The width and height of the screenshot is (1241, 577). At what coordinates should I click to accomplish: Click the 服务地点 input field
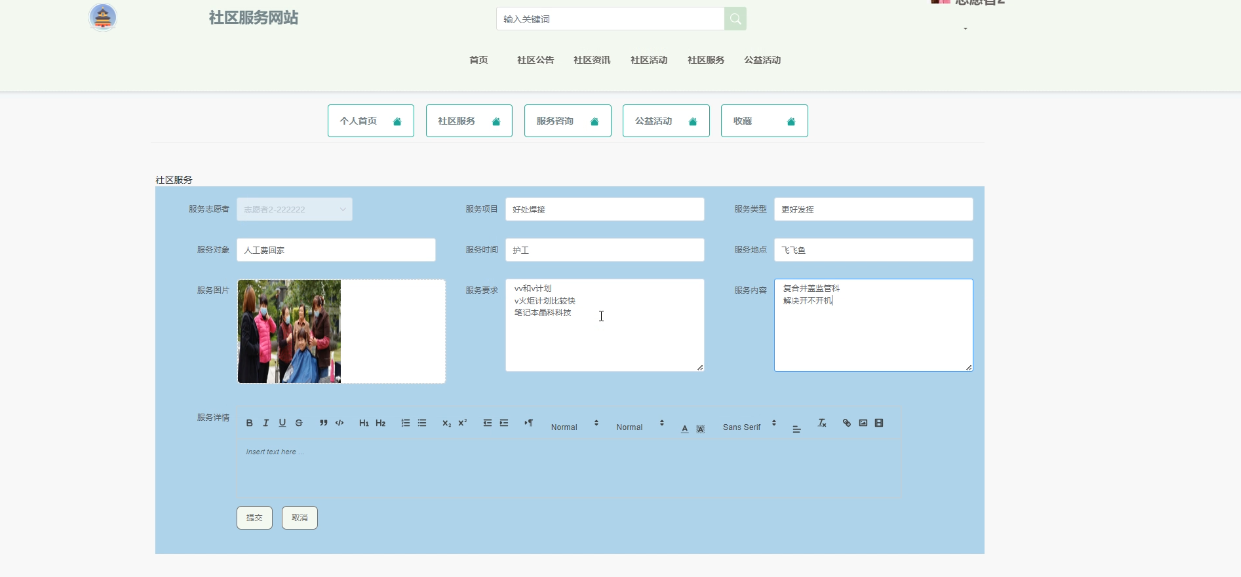(874, 250)
